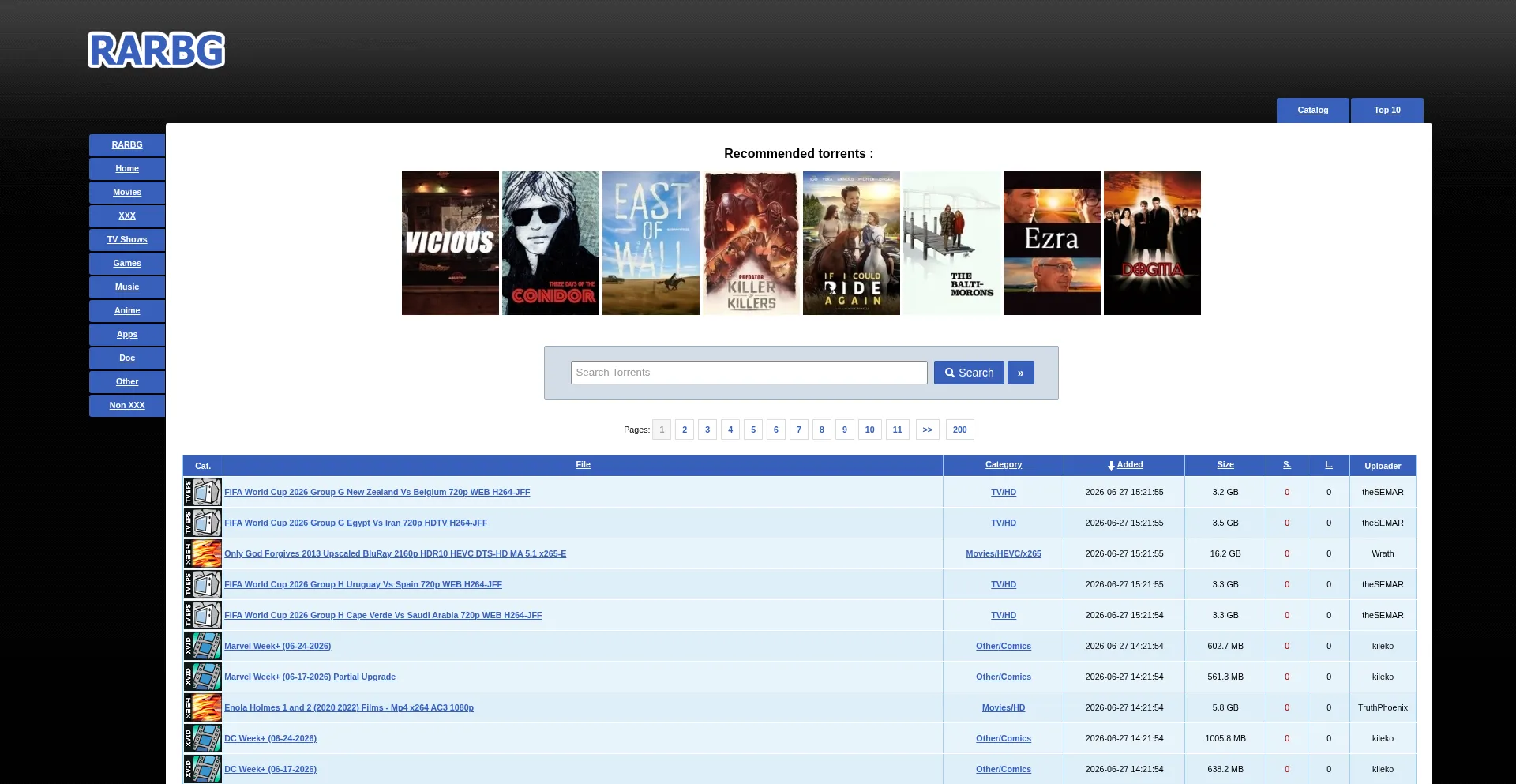The image size is (1516, 784).
Task: Go to page 2 of results
Action: (685, 430)
